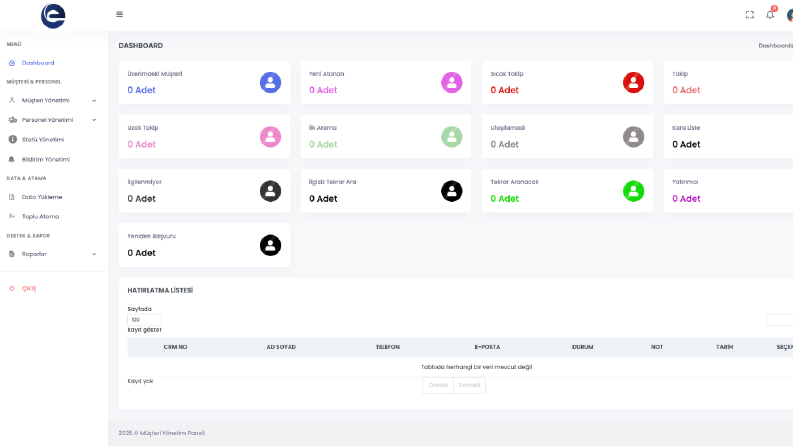
Task: Open Toplu Atama menu item
Action: 40,216
